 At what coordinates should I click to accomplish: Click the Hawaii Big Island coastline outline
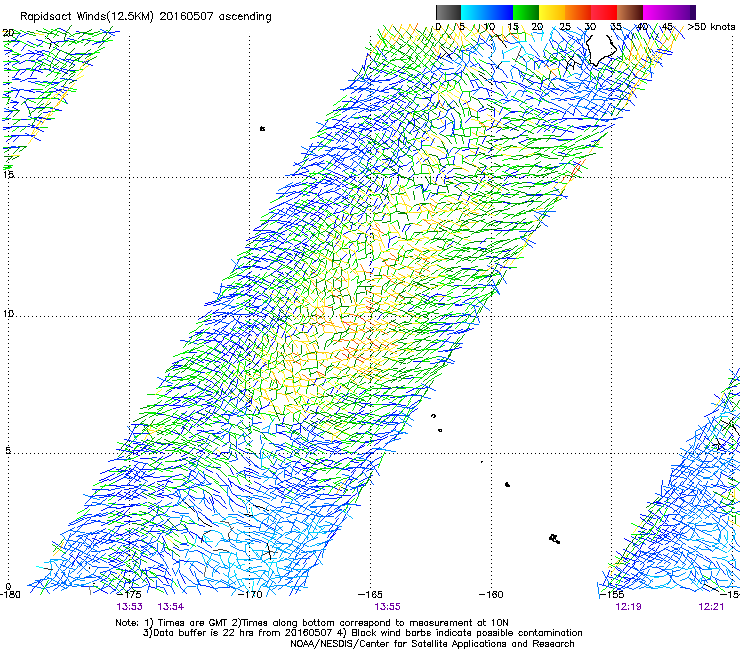601,50
